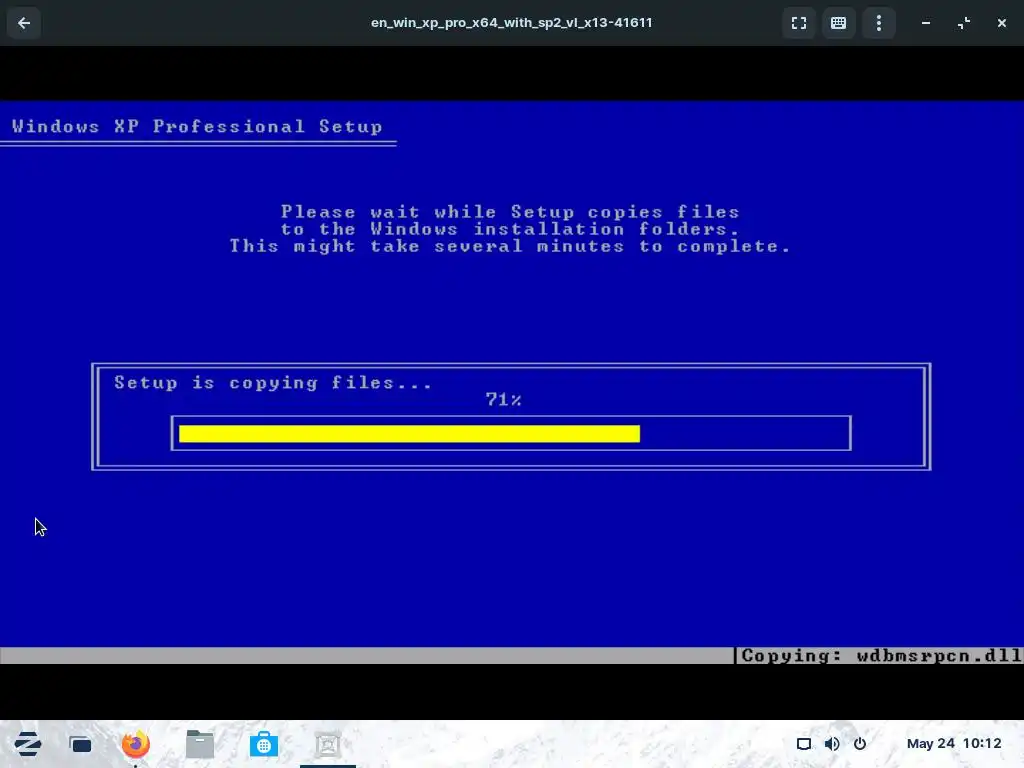Viewport: 1024px width, 768px height.
Task: Open the Zorin start menu
Action: [x=27, y=744]
